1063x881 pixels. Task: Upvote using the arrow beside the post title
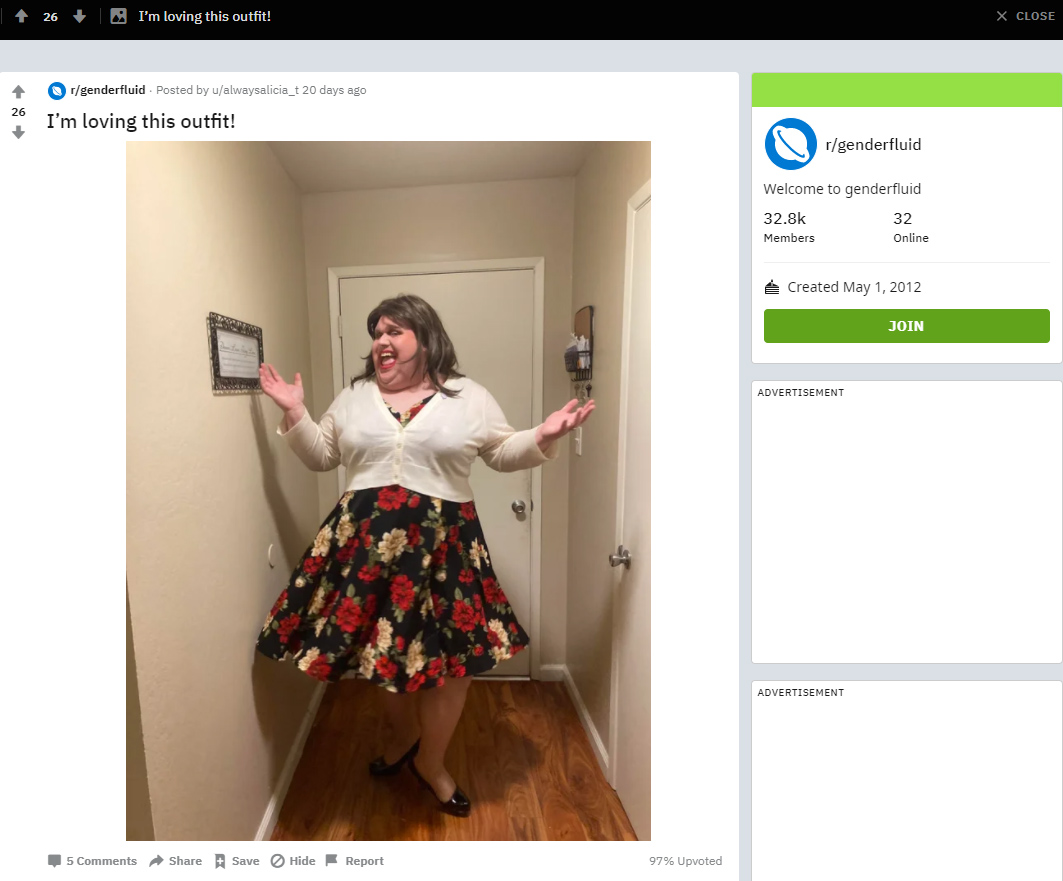[18, 91]
